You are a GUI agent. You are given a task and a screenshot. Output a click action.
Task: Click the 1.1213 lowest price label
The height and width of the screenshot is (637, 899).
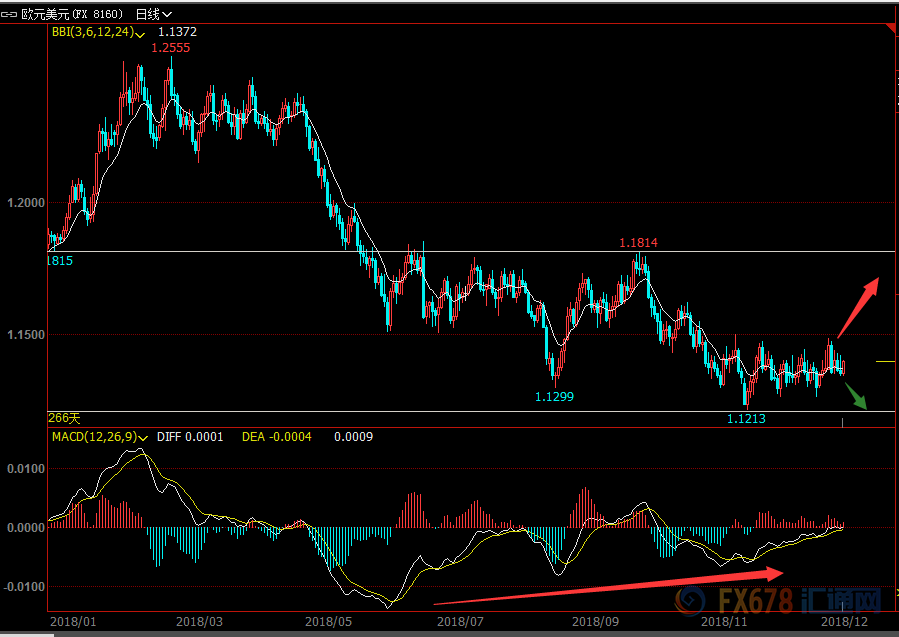pos(746,419)
